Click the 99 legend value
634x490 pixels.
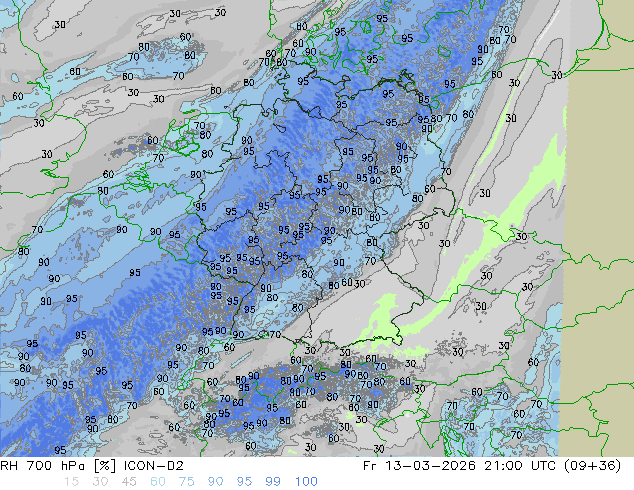point(273,482)
